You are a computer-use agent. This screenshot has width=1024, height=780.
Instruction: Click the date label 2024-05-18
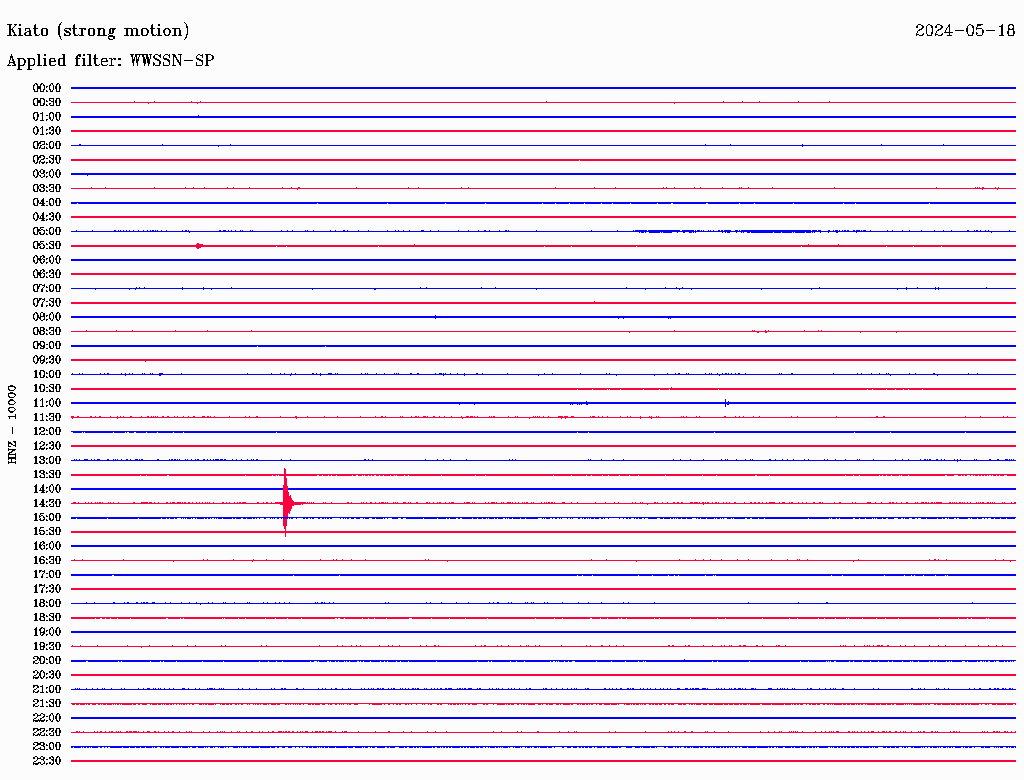click(965, 30)
